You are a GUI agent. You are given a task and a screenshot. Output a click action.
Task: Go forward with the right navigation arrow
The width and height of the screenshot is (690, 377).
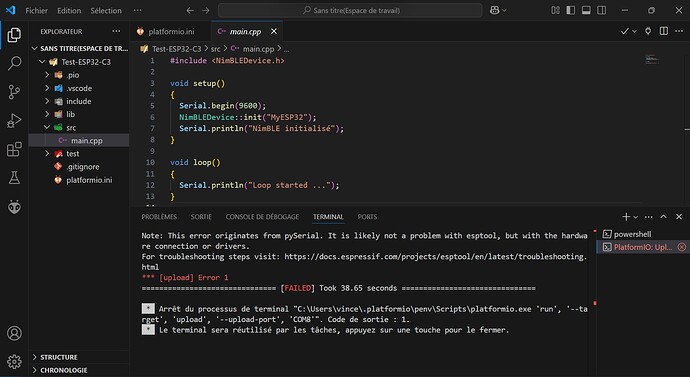pos(206,10)
